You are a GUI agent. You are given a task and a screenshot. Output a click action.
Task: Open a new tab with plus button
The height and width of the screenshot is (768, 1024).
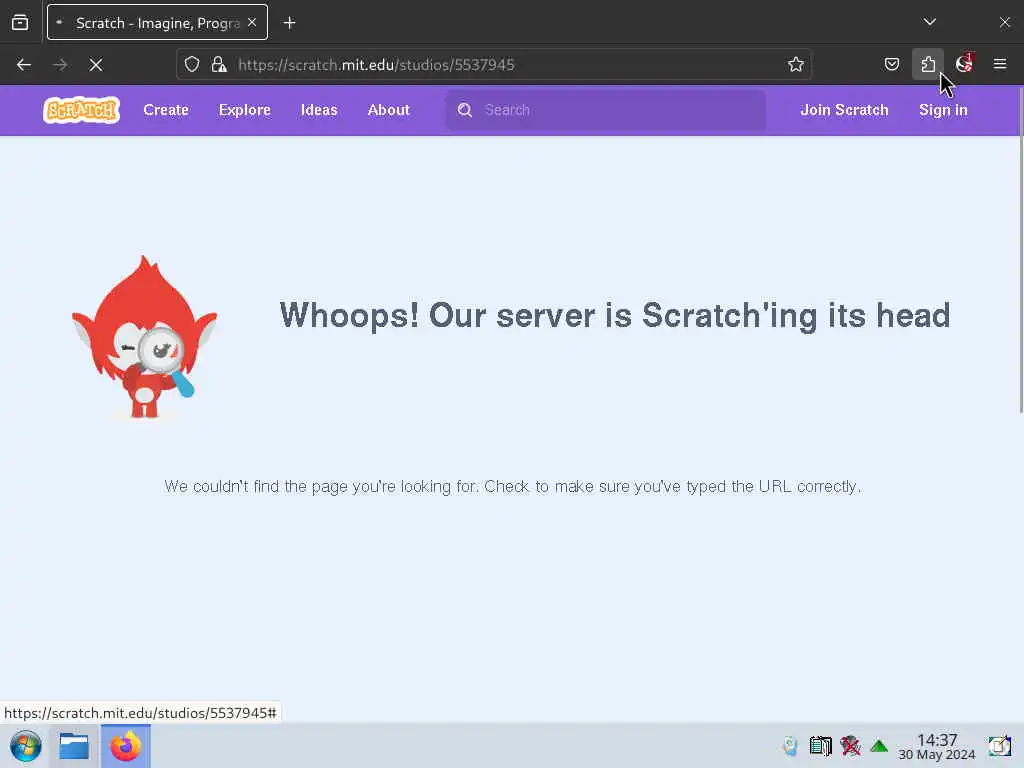[289, 23]
